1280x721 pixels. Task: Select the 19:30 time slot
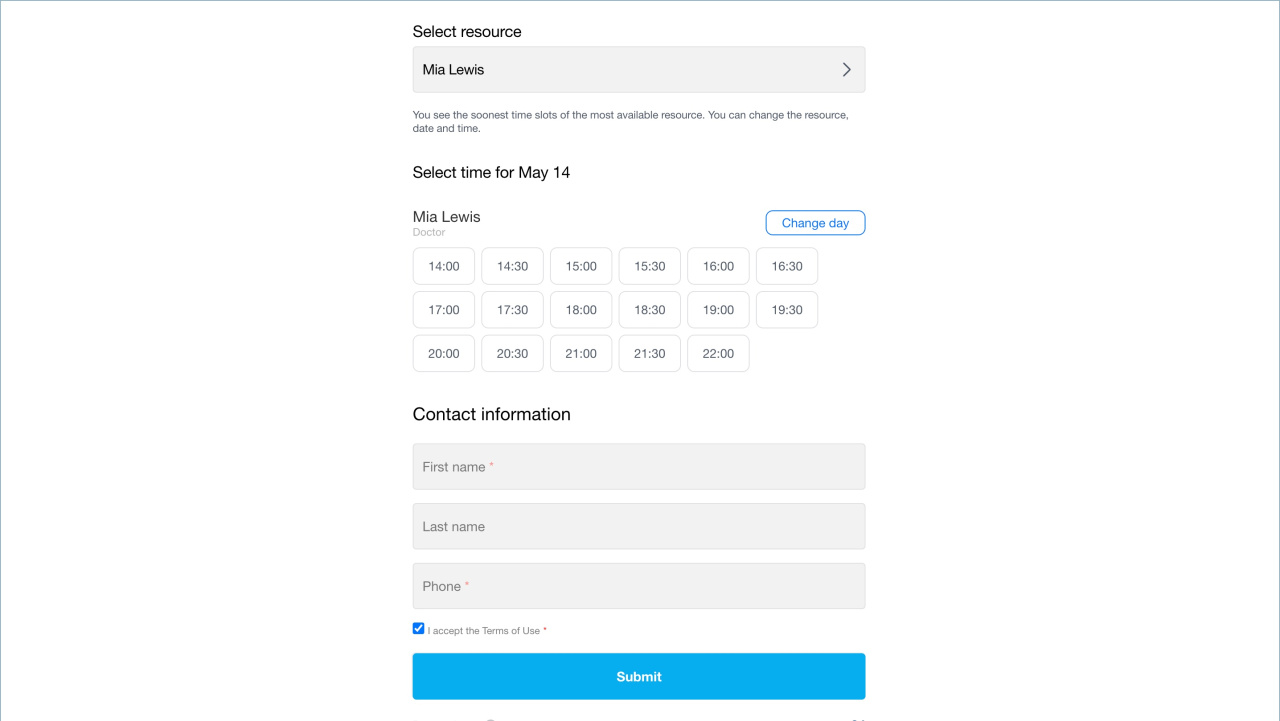click(787, 310)
